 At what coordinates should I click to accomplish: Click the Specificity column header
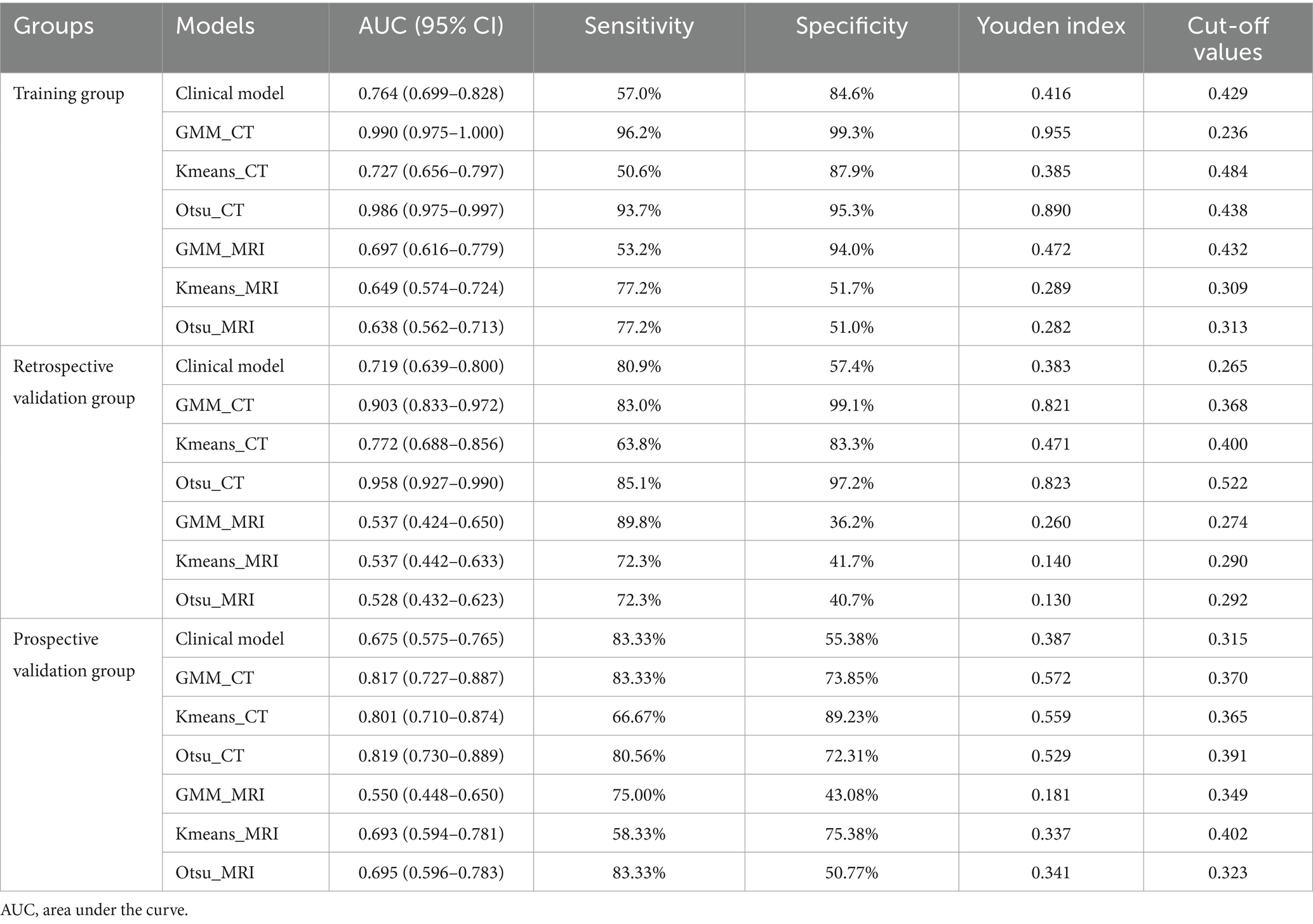coord(851,26)
